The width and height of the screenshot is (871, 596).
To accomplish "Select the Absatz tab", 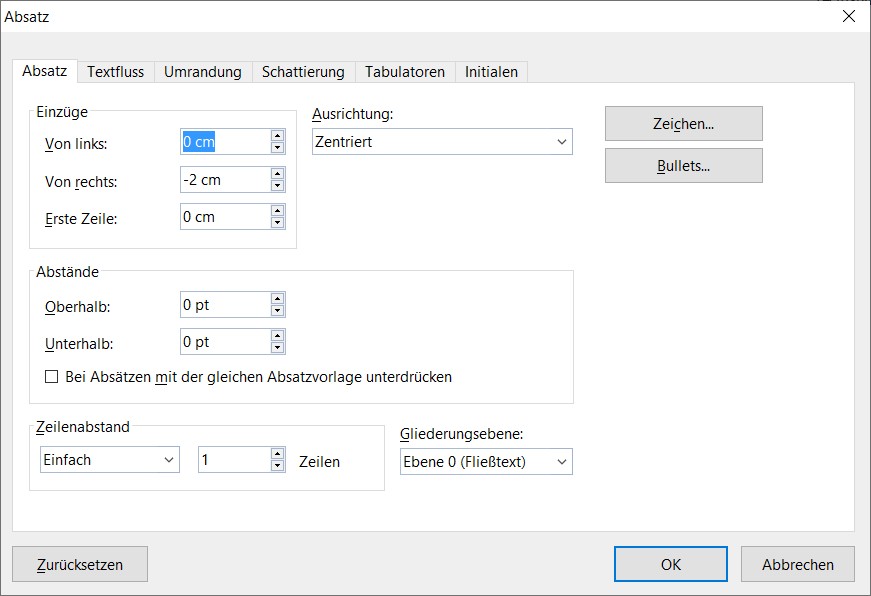I will tap(44, 71).
